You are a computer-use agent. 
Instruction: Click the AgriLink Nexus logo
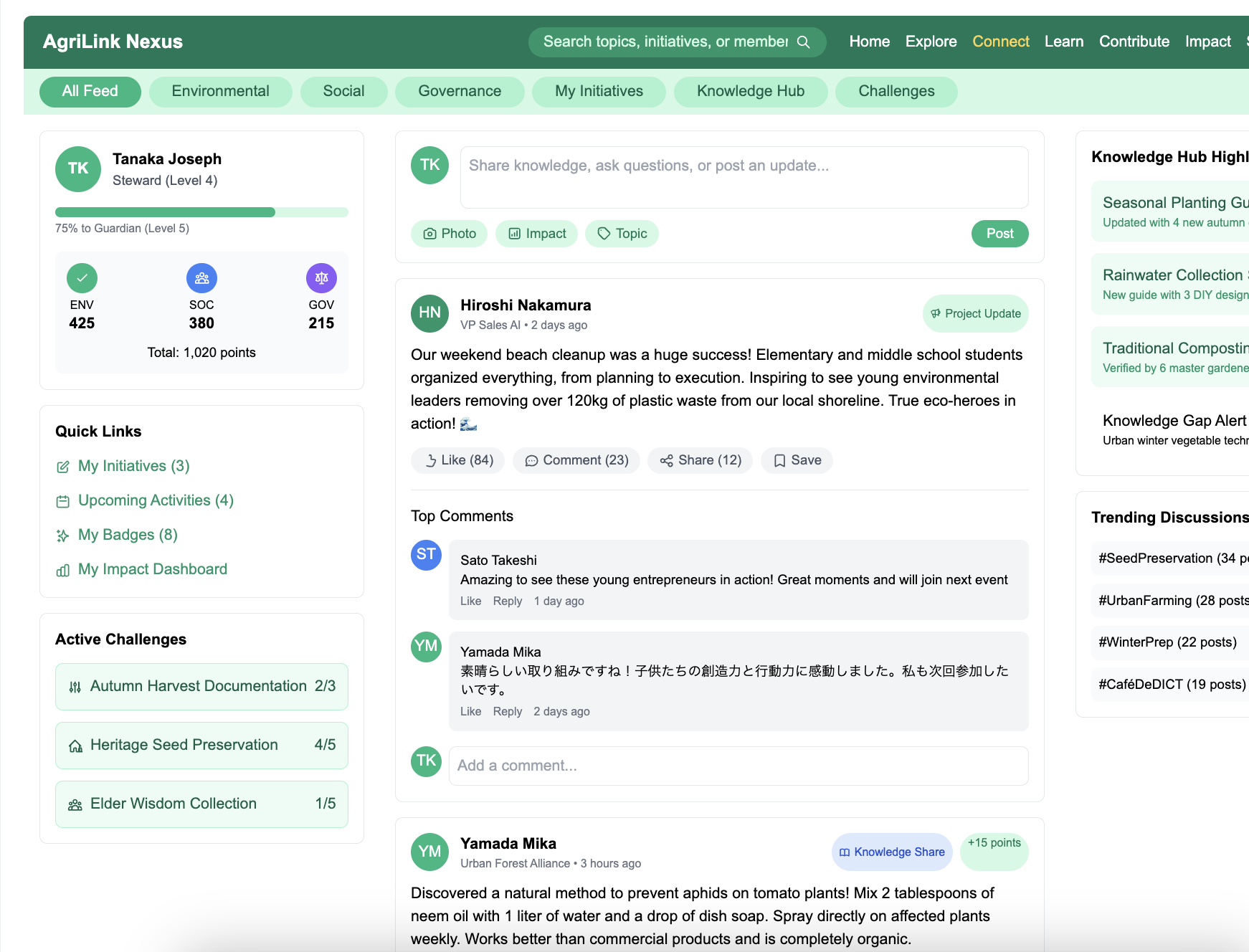[x=113, y=42]
